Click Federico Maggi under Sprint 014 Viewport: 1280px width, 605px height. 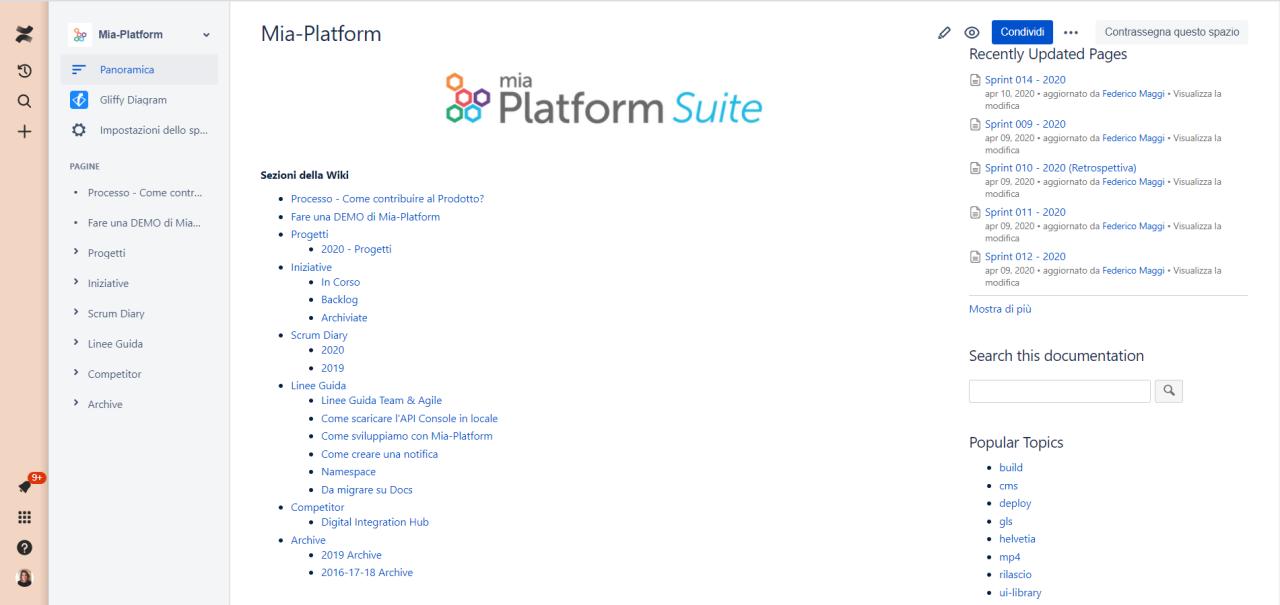(x=1133, y=94)
